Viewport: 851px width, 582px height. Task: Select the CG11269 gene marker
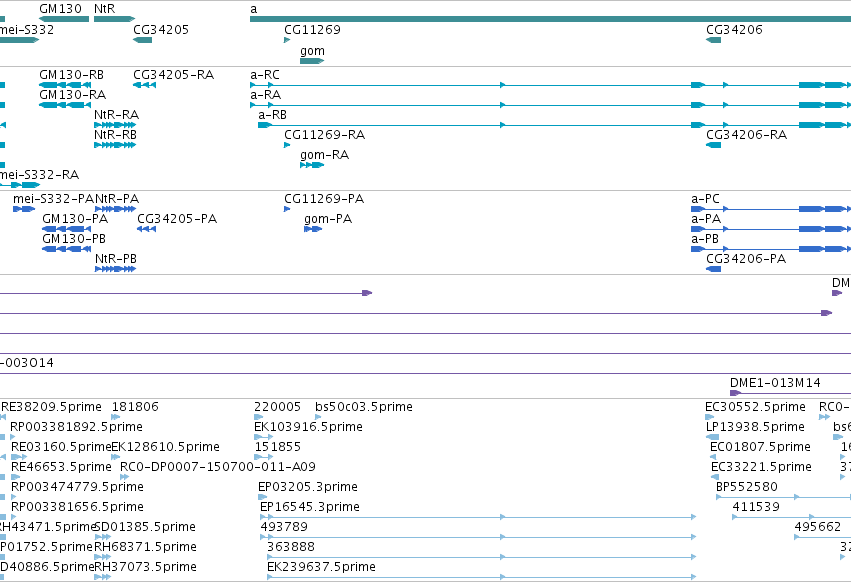287,40
